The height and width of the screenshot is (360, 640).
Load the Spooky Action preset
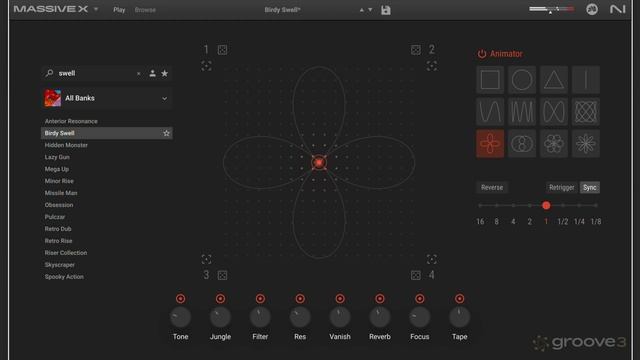coord(107,277)
